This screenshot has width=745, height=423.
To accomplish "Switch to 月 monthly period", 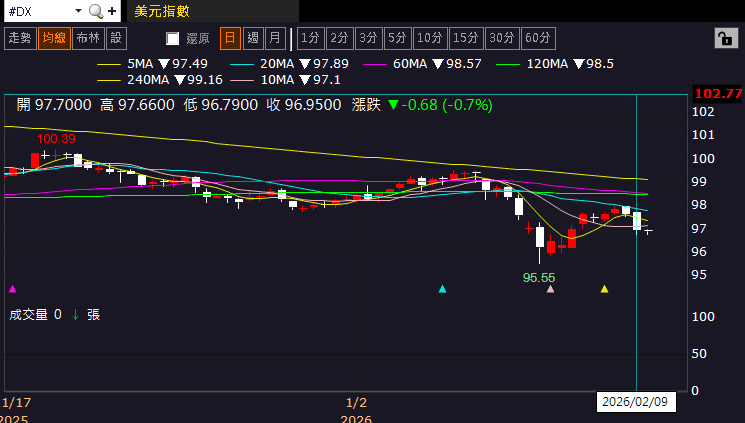I will (x=274, y=38).
